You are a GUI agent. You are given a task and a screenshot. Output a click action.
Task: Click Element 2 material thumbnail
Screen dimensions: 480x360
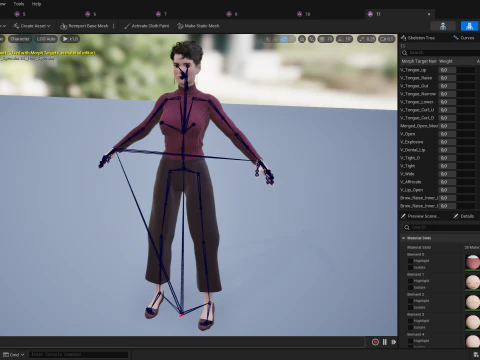473,302
